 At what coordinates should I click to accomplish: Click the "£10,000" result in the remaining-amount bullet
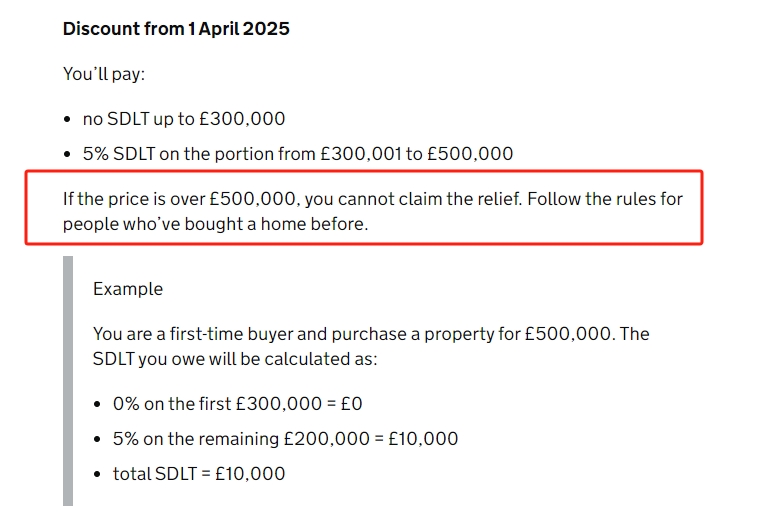coord(423,439)
